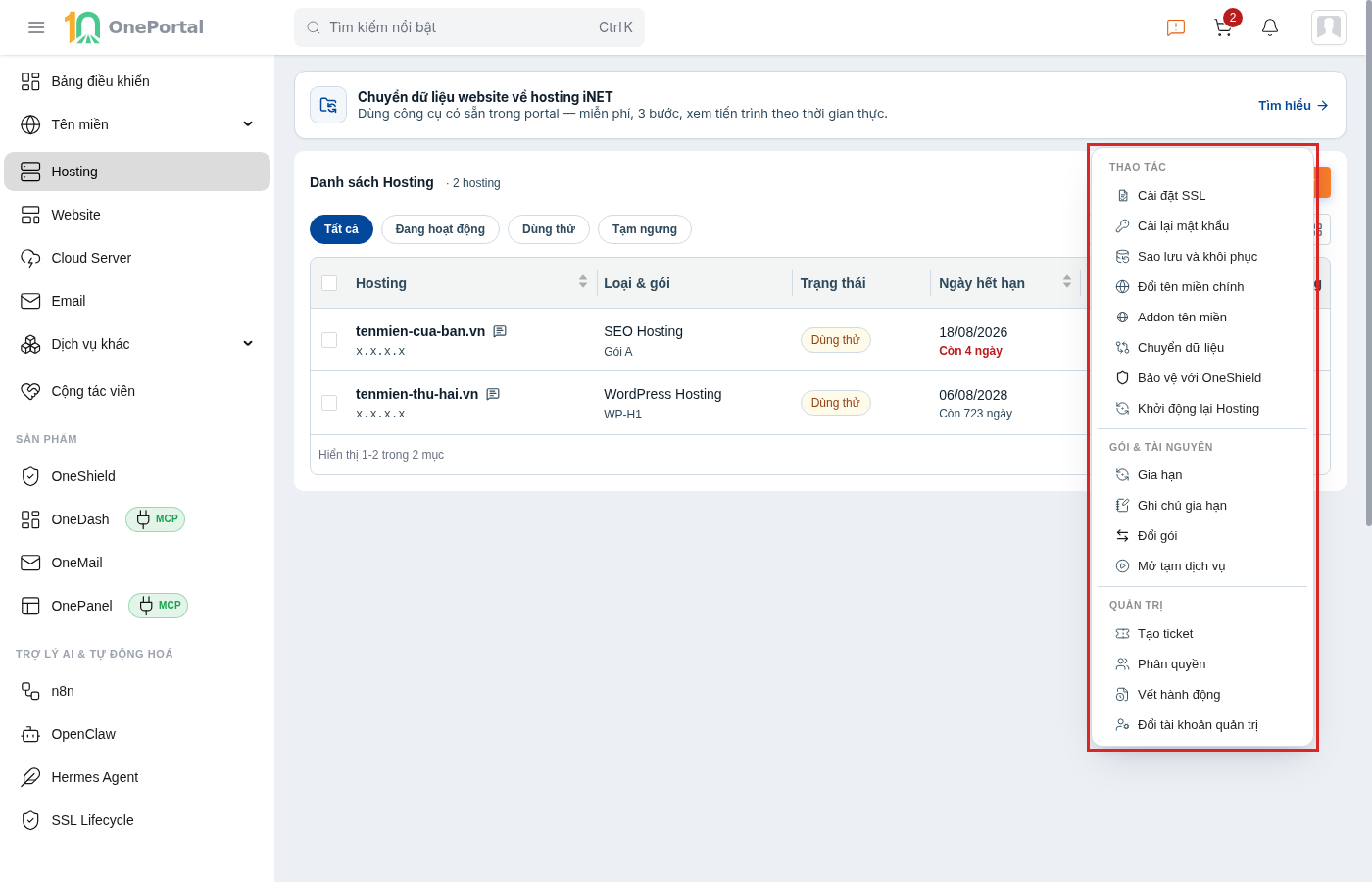Click the MCP badge next to OneDash
This screenshot has height=882, width=1372.
[156, 519]
